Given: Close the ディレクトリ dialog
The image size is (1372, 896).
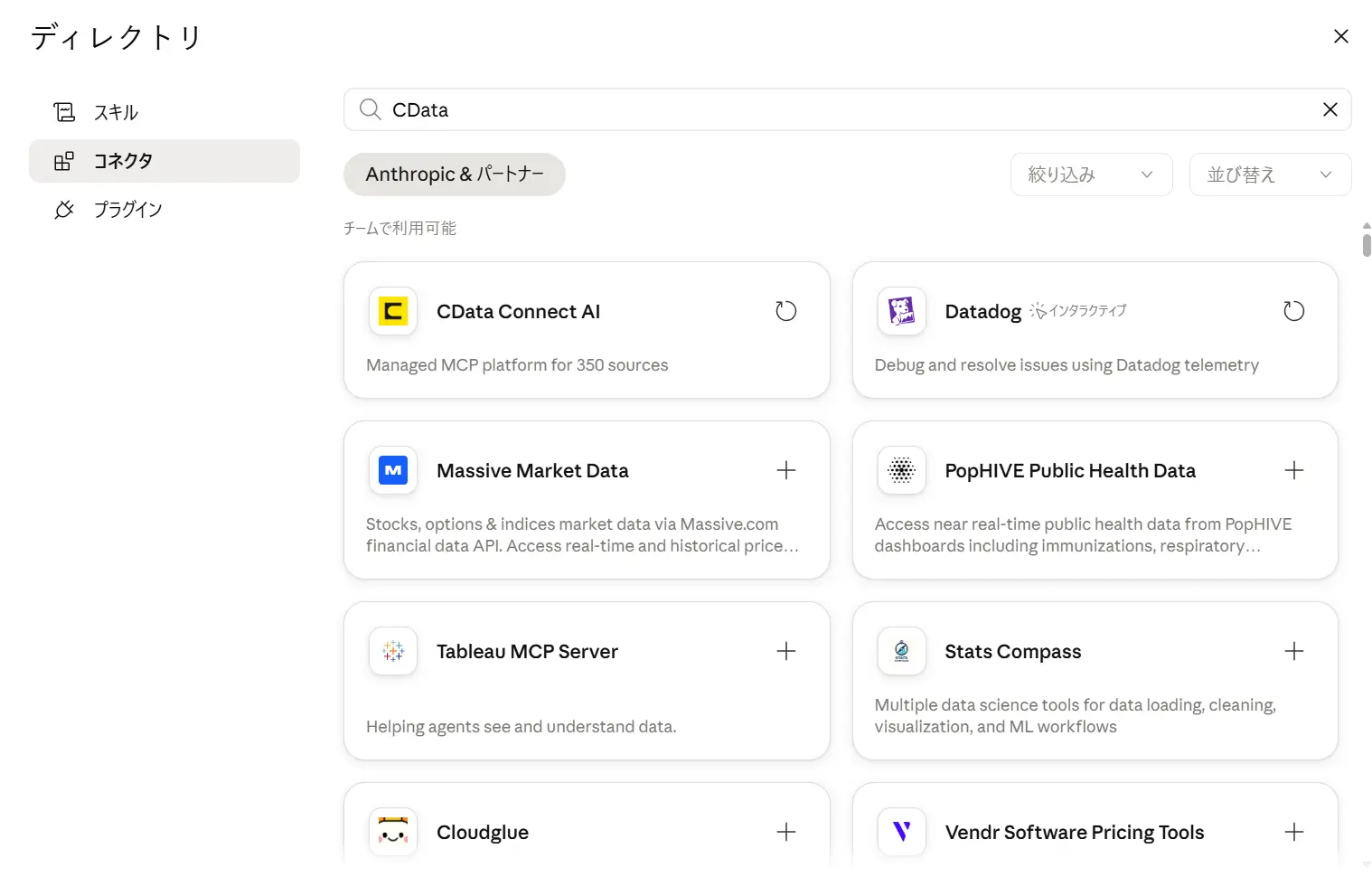Looking at the screenshot, I should coord(1340,36).
